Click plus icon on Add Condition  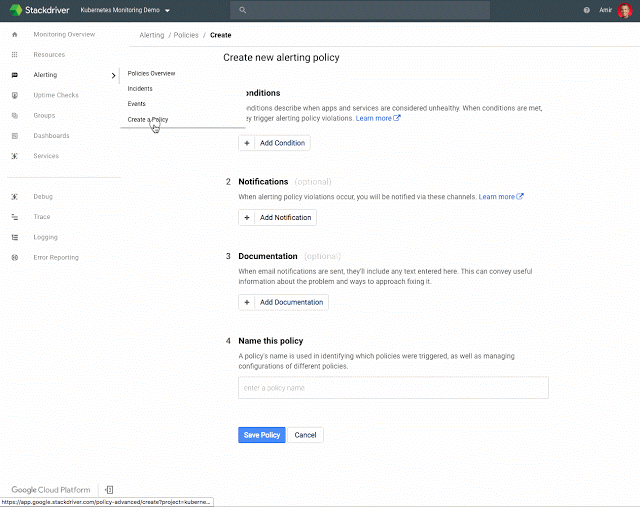coord(247,143)
